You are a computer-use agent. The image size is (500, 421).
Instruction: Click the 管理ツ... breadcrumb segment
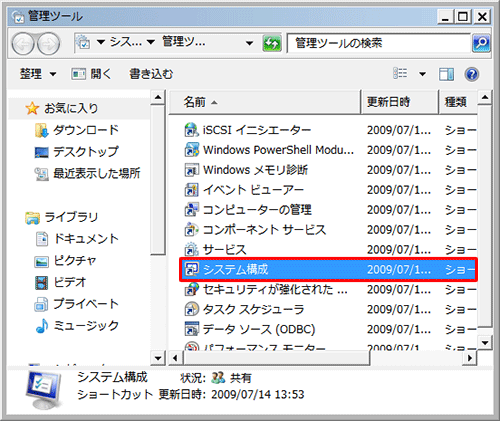point(184,42)
